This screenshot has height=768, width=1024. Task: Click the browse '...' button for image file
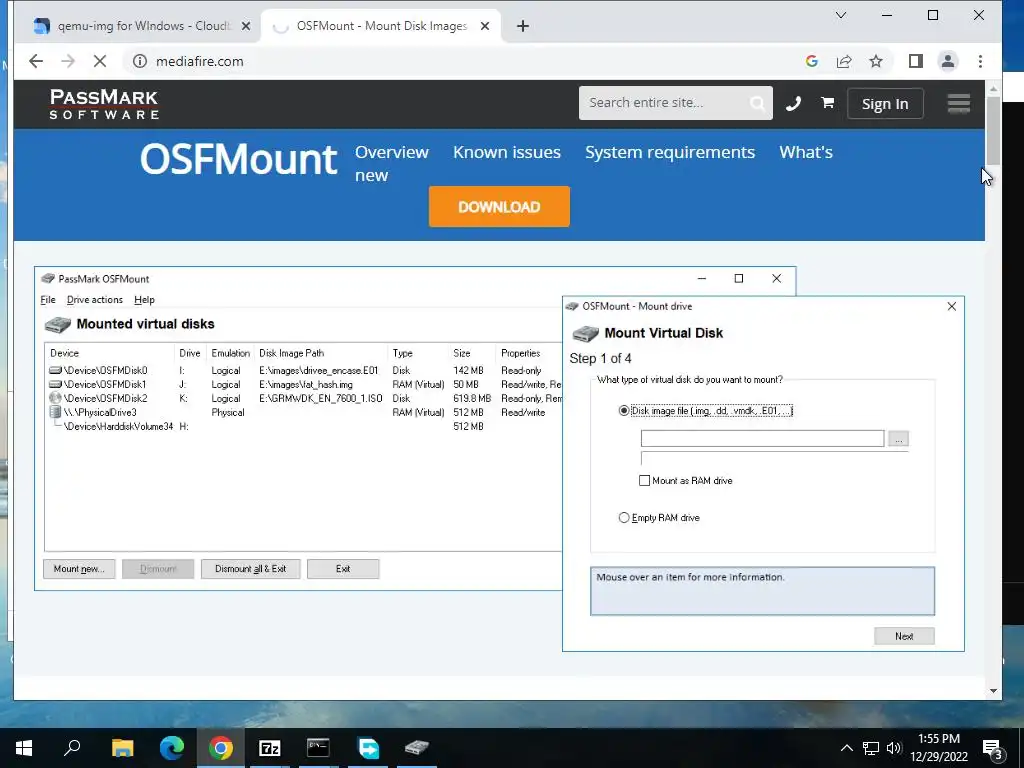[899, 439]
